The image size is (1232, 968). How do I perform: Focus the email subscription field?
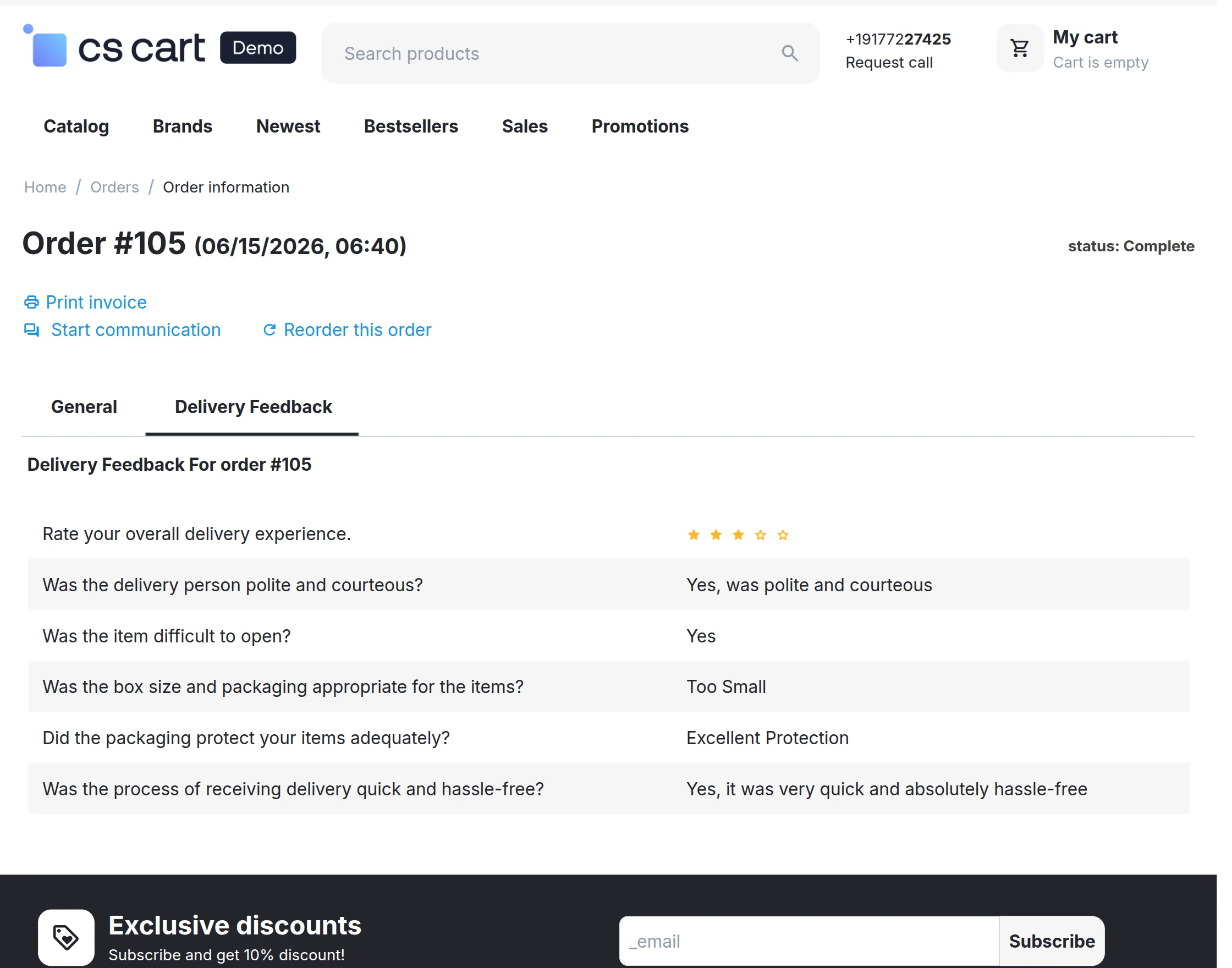click(x=809, y=942)
